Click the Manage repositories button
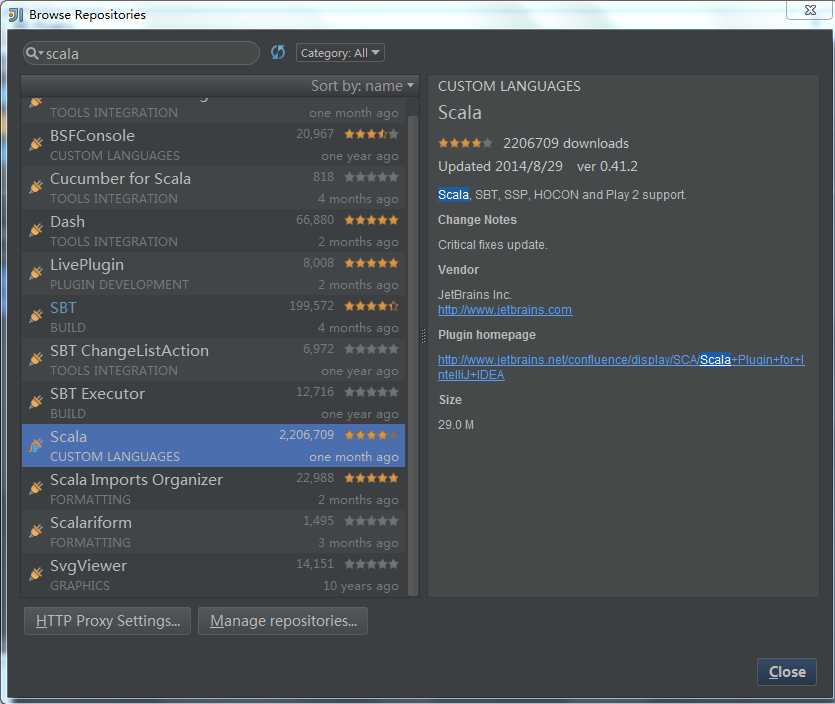 click(283, 621)
